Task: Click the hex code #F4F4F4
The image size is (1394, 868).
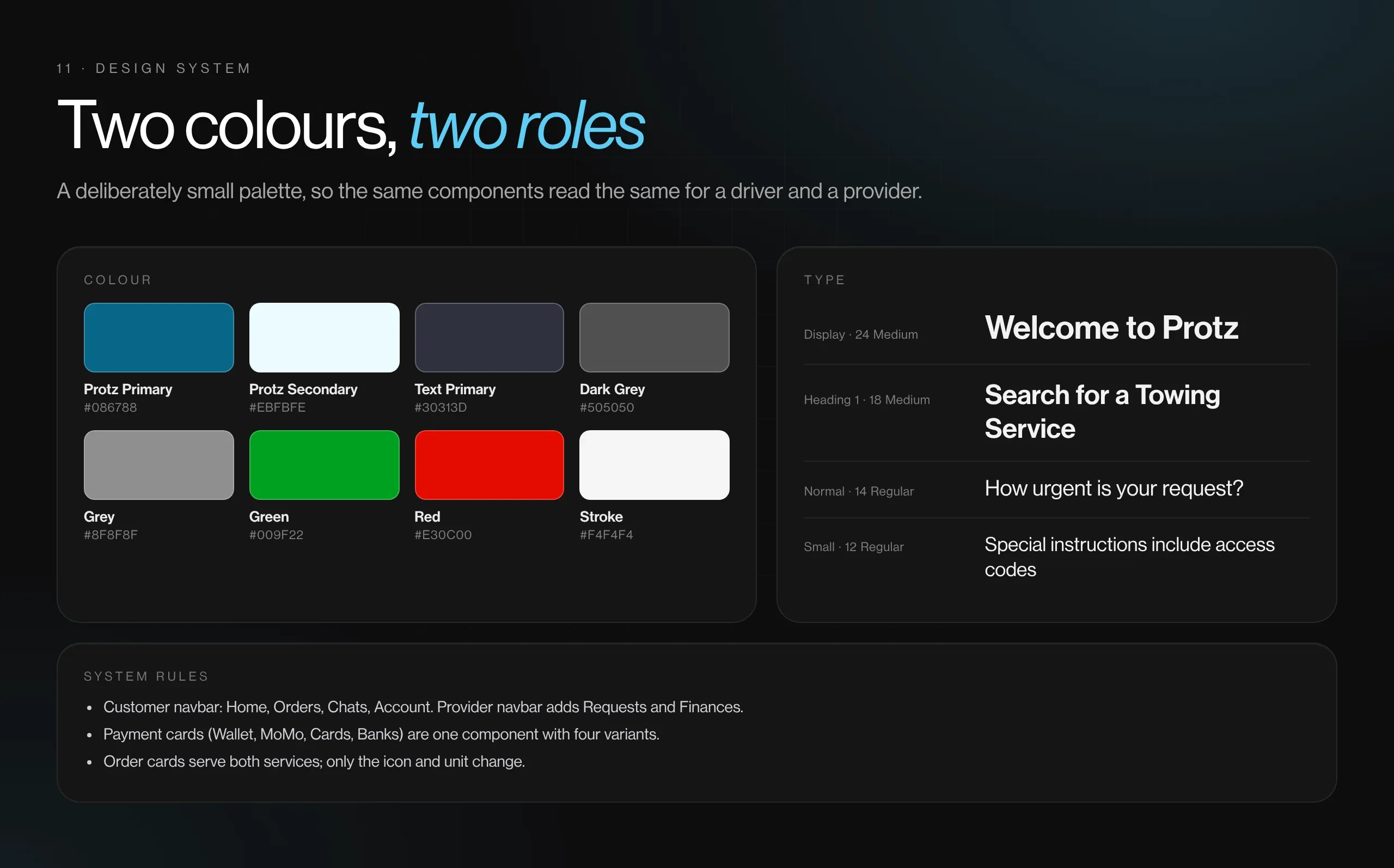Action: click(606, 535)
